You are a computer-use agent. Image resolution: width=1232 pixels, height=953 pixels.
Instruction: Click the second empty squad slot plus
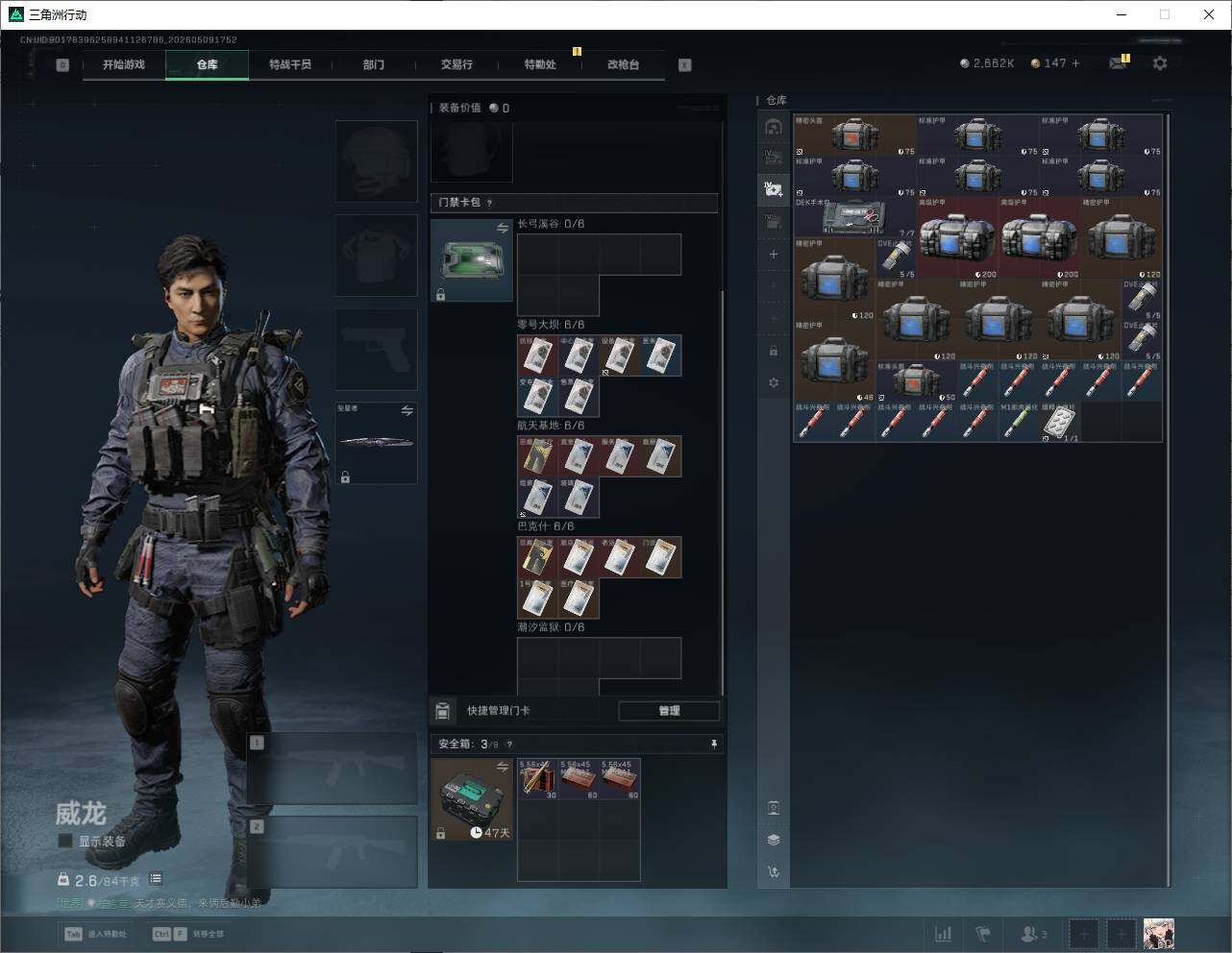tap(1121, 934)
